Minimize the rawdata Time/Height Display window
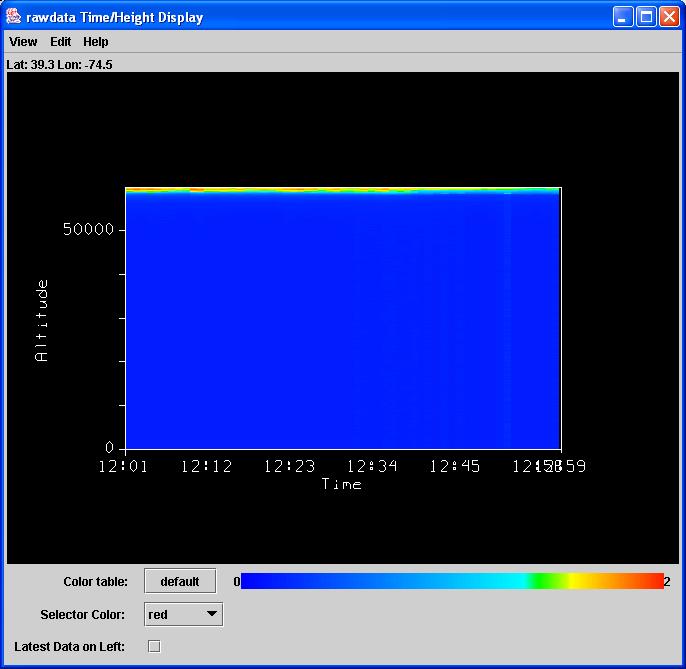Screen dimensions: 686x669 pyautogui.click(x=623, y=17)
